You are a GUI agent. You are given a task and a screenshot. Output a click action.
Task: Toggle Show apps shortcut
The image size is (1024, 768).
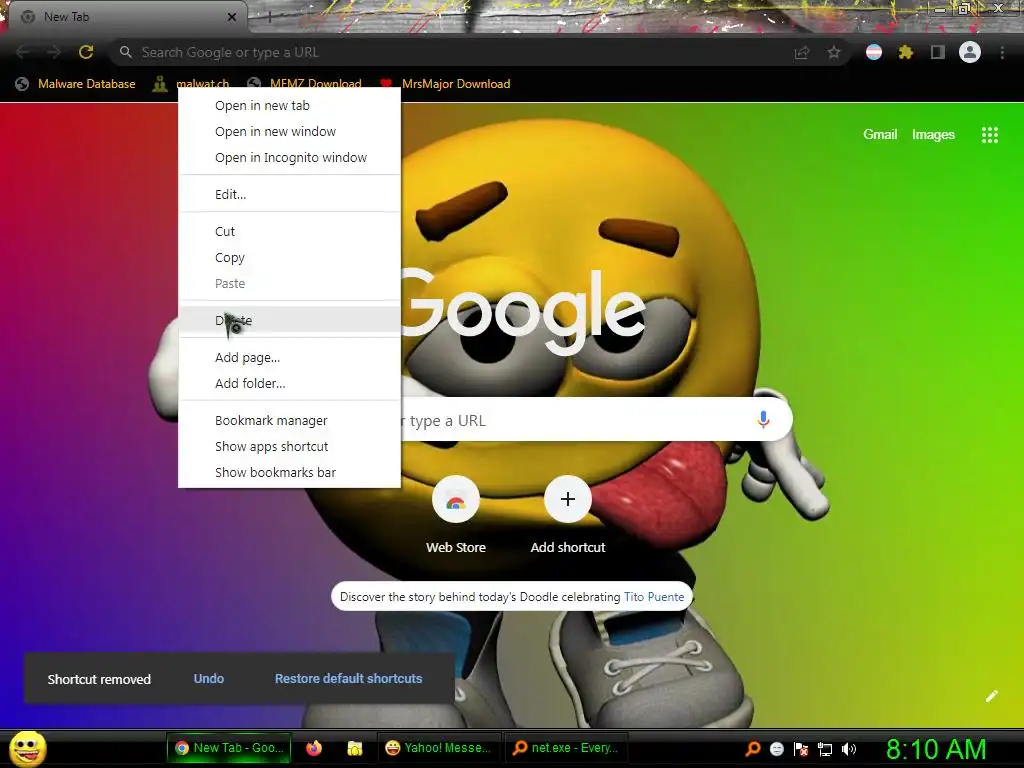coord(289,447)
